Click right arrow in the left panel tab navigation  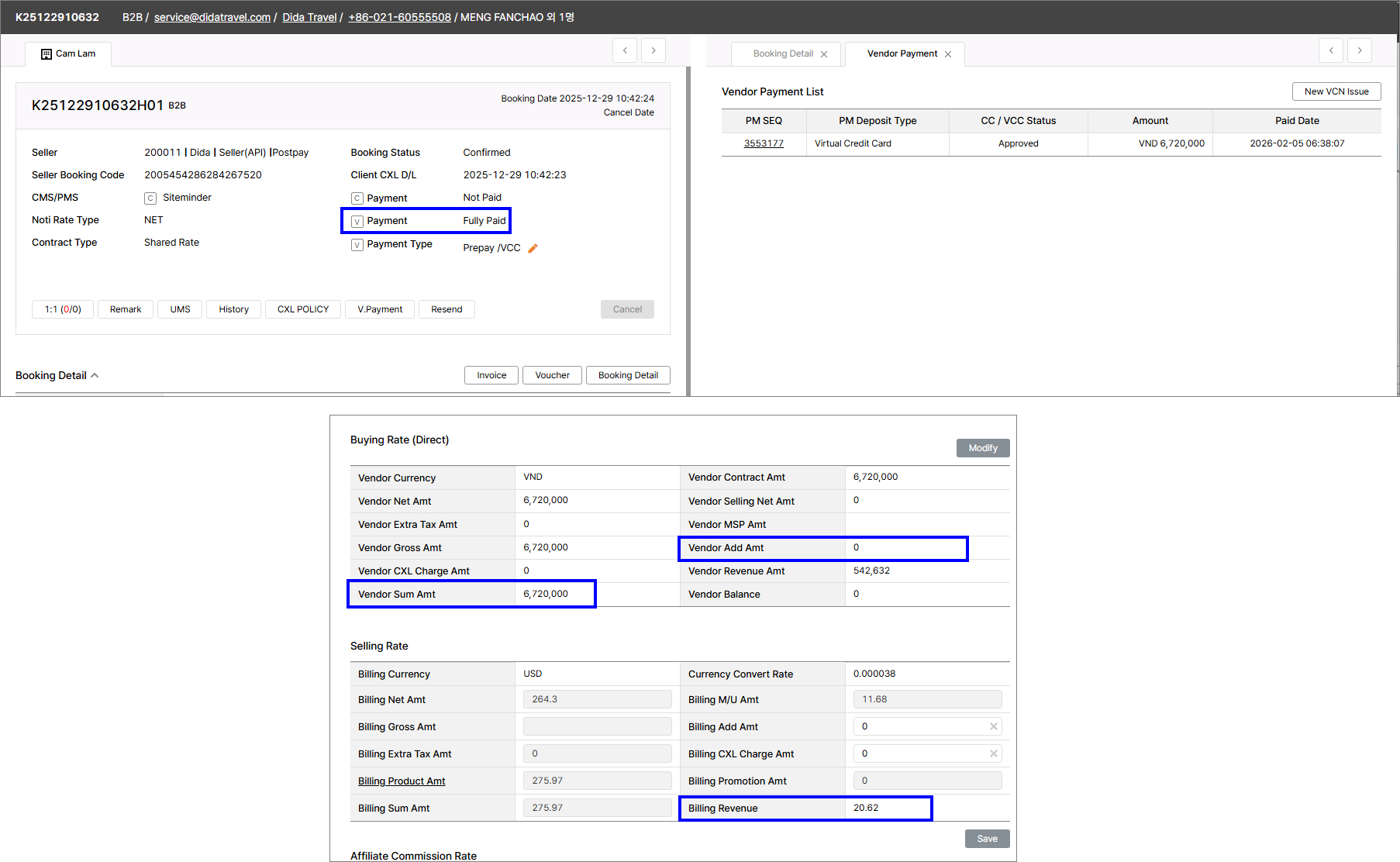pyautogui.click(x=653, y=50)
